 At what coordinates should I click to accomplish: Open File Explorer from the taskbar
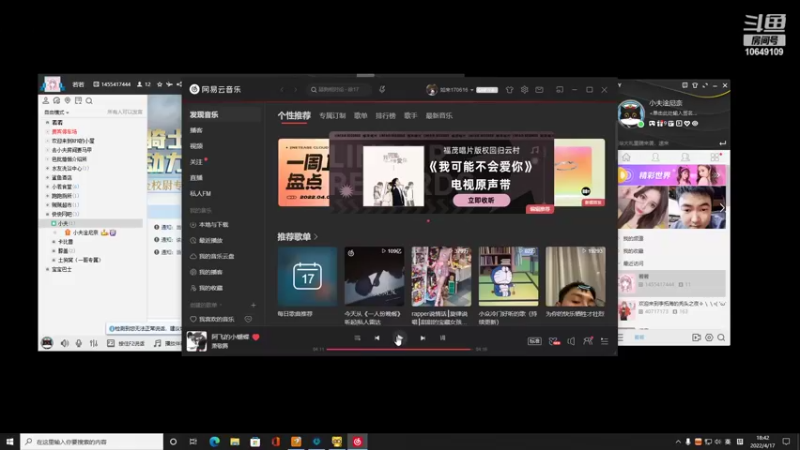pyautogui.click(x=235, y=441)
